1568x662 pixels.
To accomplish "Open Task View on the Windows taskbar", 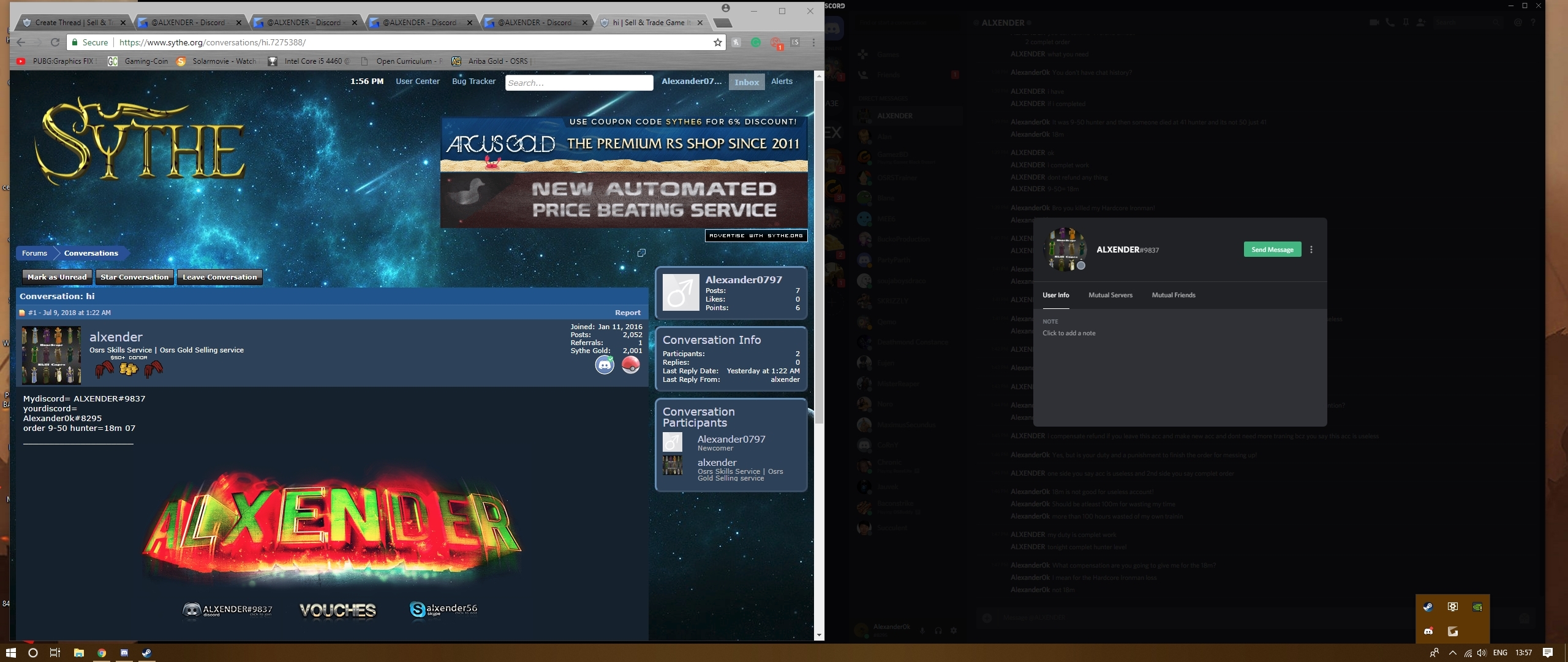I will [55, 653].
